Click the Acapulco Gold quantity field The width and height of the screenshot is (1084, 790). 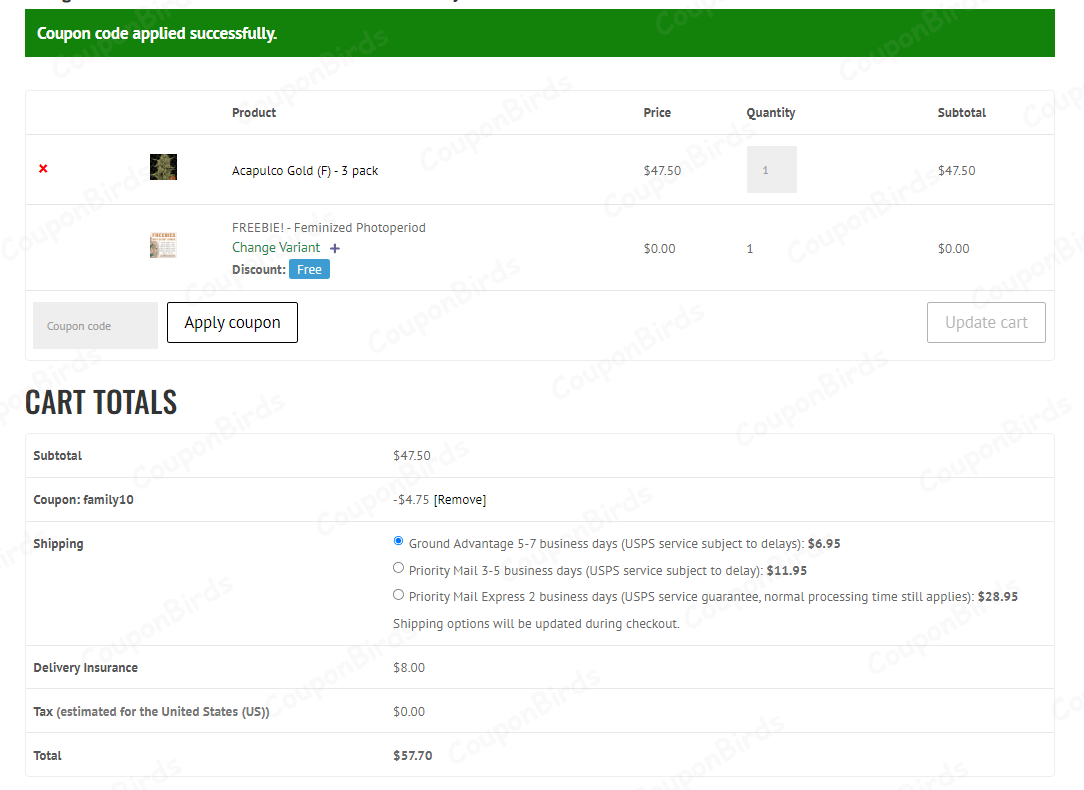click(771, 169)
